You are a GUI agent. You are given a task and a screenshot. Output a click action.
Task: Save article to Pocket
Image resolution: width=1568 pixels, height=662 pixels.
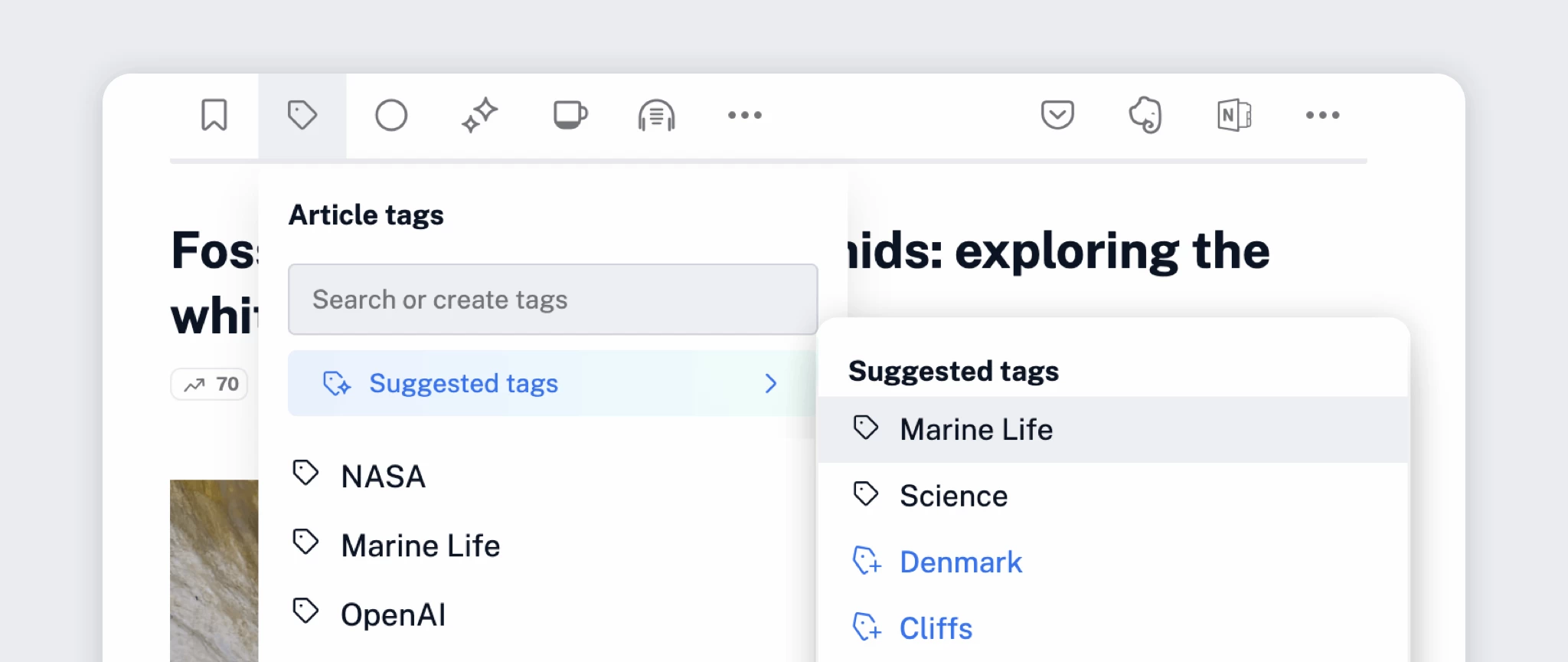(x=1057, y=116)
